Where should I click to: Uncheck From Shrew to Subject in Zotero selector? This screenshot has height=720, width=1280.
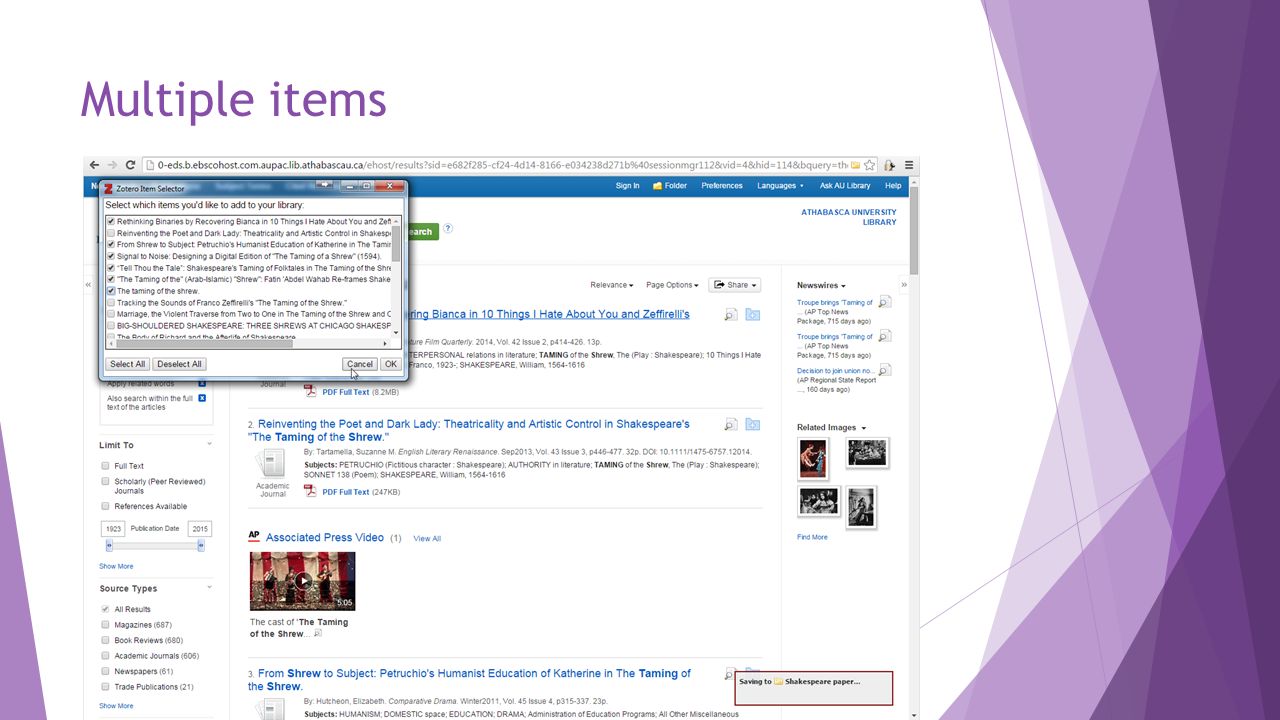coord(111,244)
